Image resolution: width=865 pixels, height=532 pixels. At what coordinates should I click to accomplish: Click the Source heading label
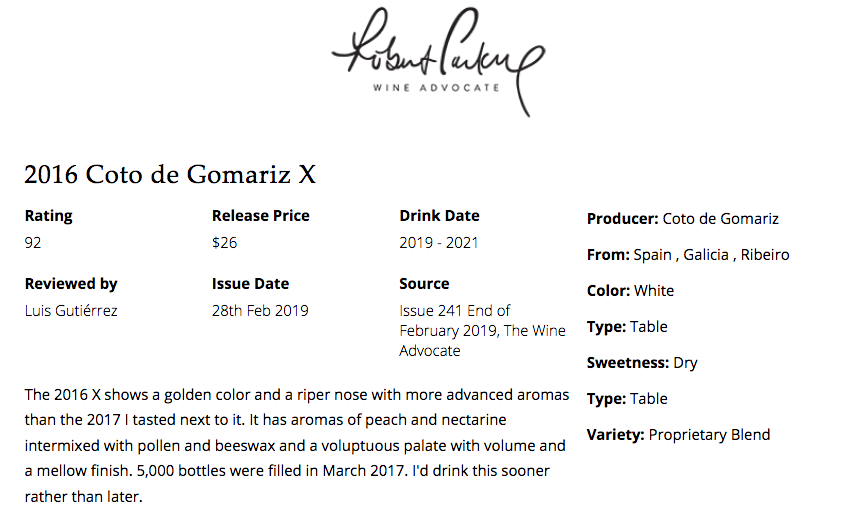tap(424, 284)
